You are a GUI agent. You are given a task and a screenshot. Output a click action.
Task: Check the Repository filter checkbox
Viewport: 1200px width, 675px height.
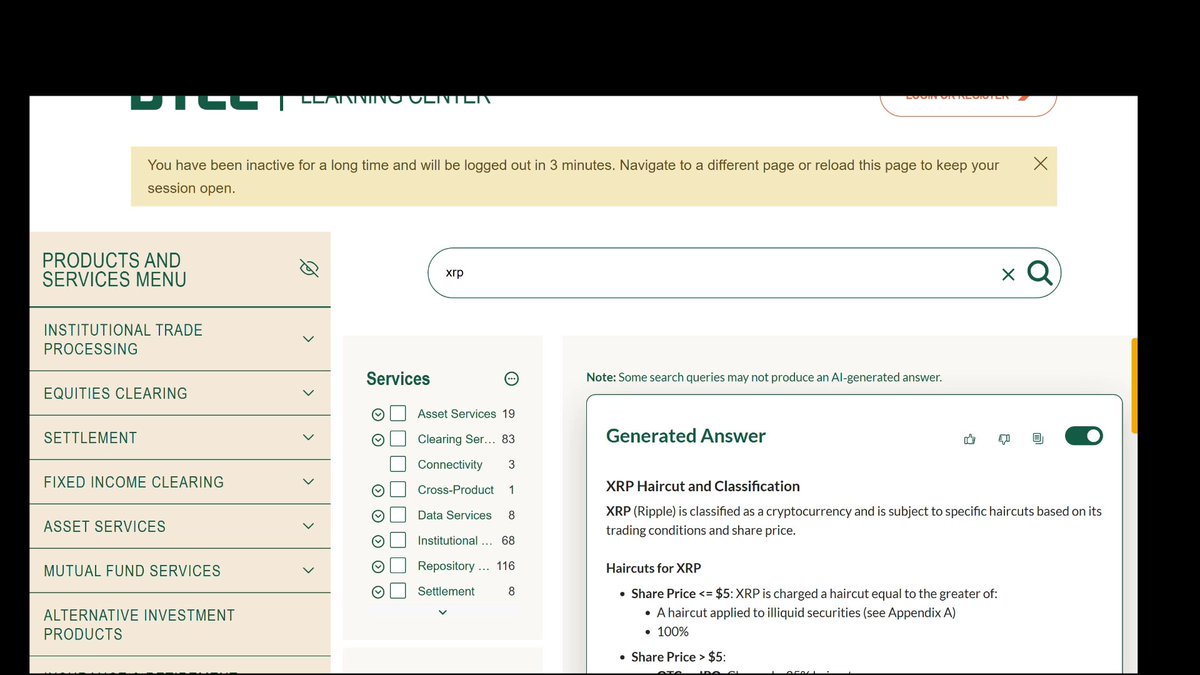398,566
